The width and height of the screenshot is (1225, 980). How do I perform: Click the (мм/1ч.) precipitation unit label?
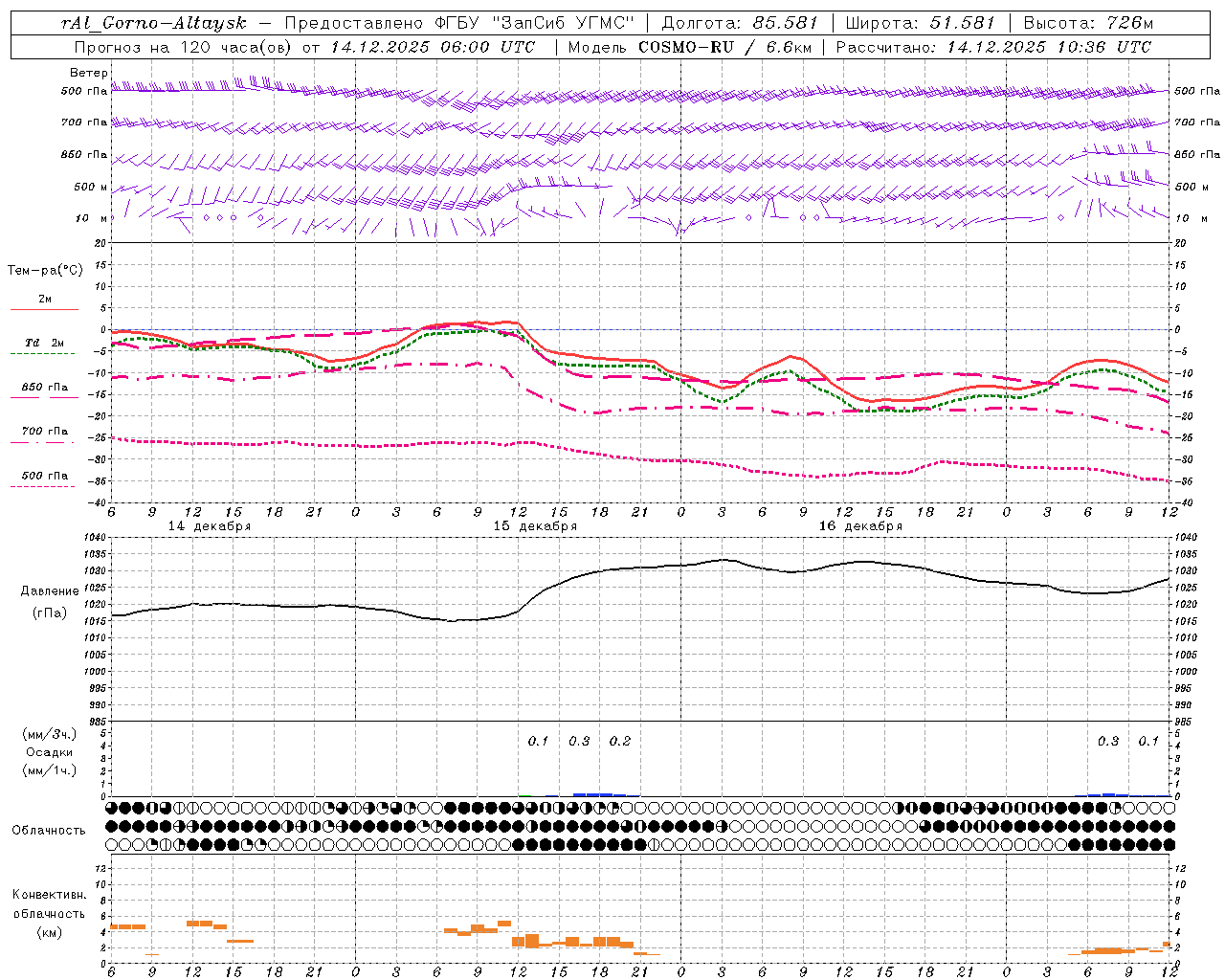pyautogui.click(x=50, y=770)
